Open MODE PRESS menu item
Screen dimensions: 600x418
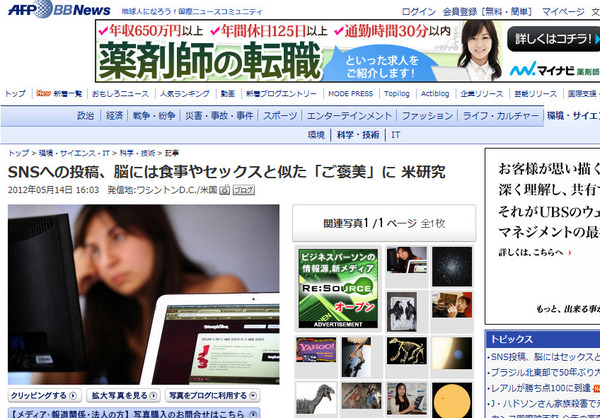pyautogui.click(x=351, y=93)
